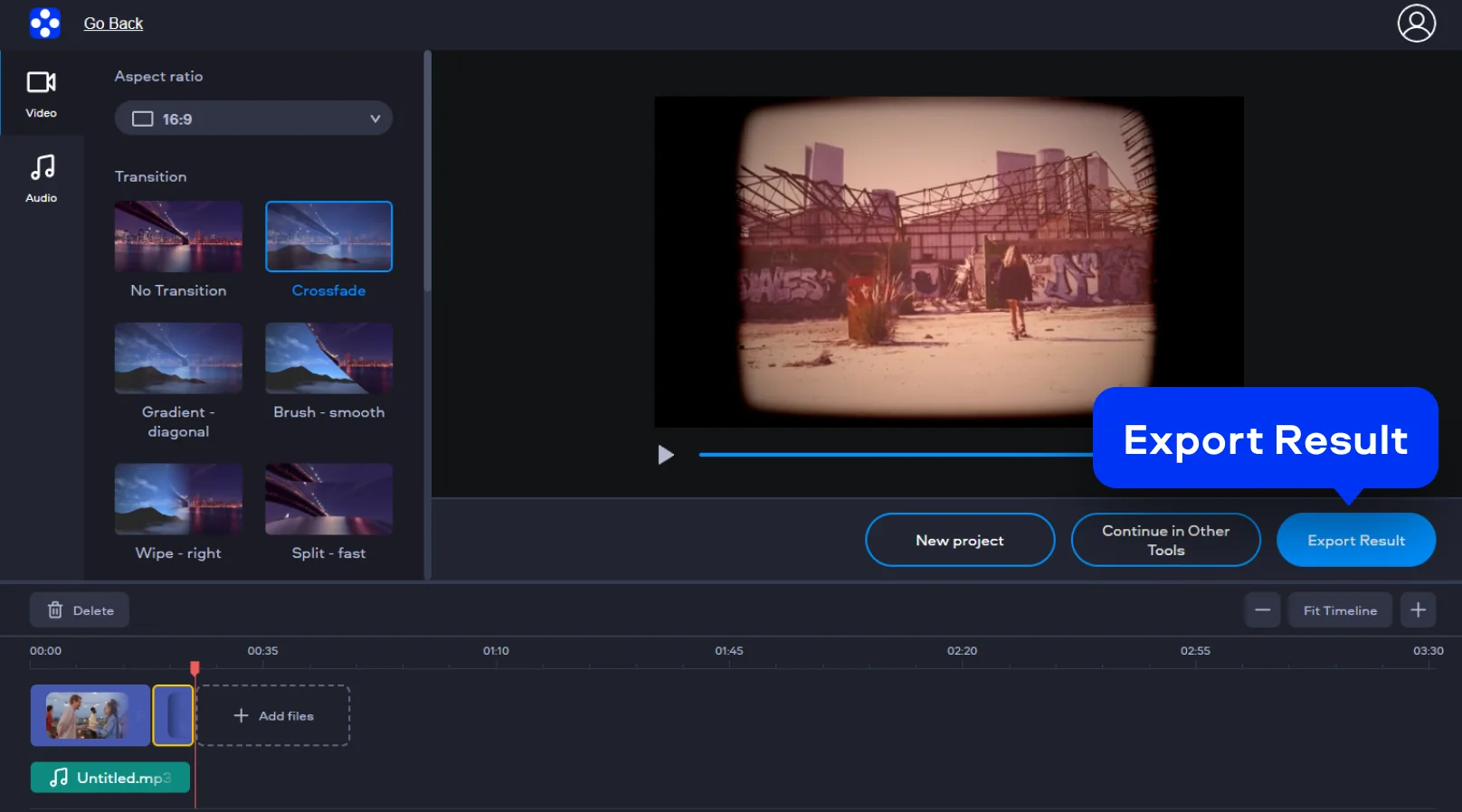Click the Go Back link
Screen dimensions: 1462x812
[113, 24]
